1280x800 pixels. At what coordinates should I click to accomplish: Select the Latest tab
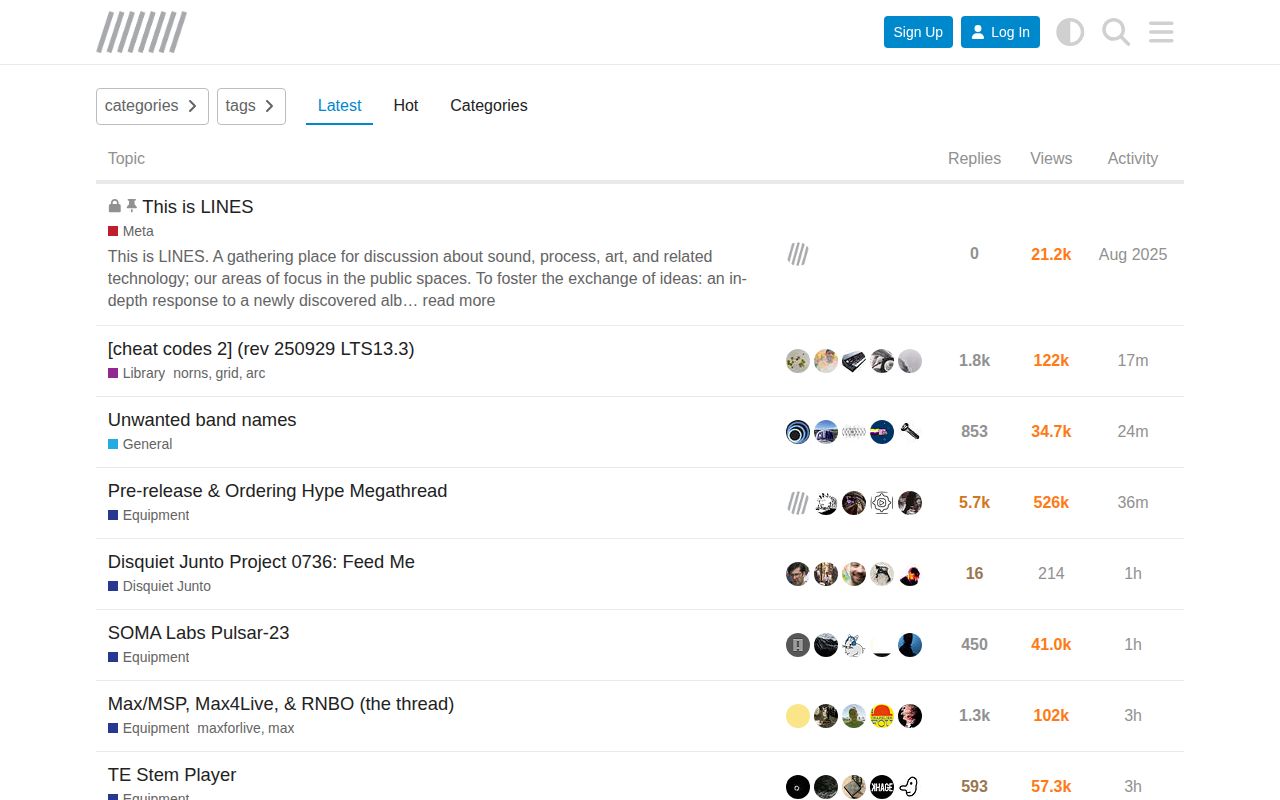point(339,106)
